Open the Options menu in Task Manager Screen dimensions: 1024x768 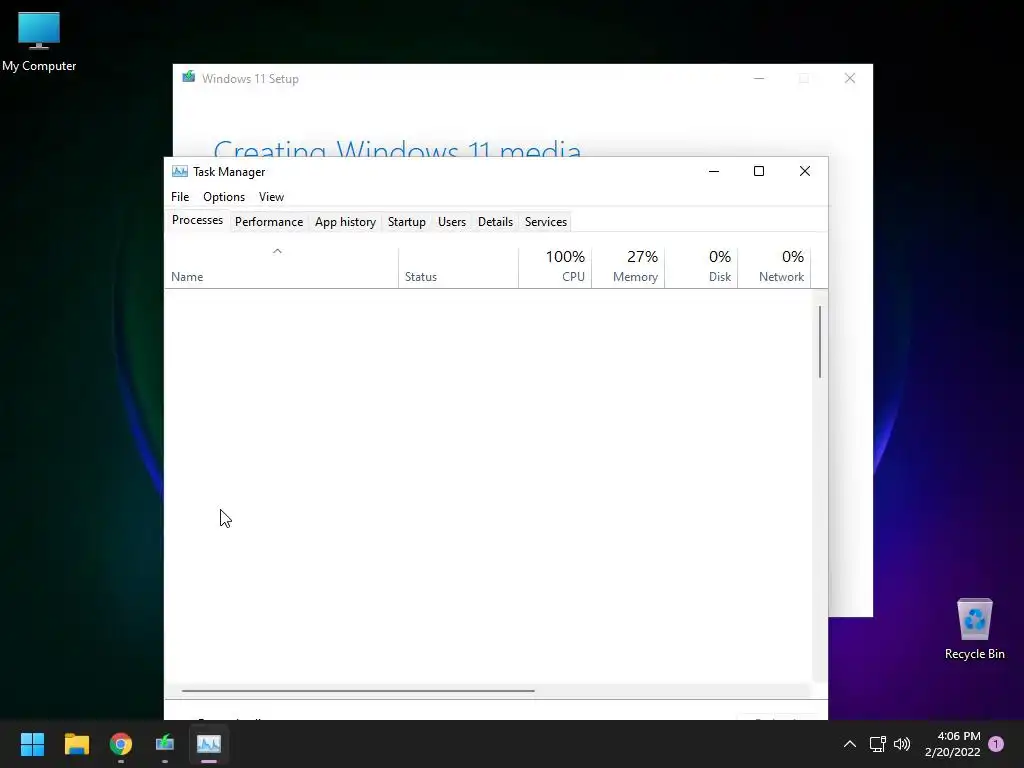pyautogui.click(x=224, y=197)
